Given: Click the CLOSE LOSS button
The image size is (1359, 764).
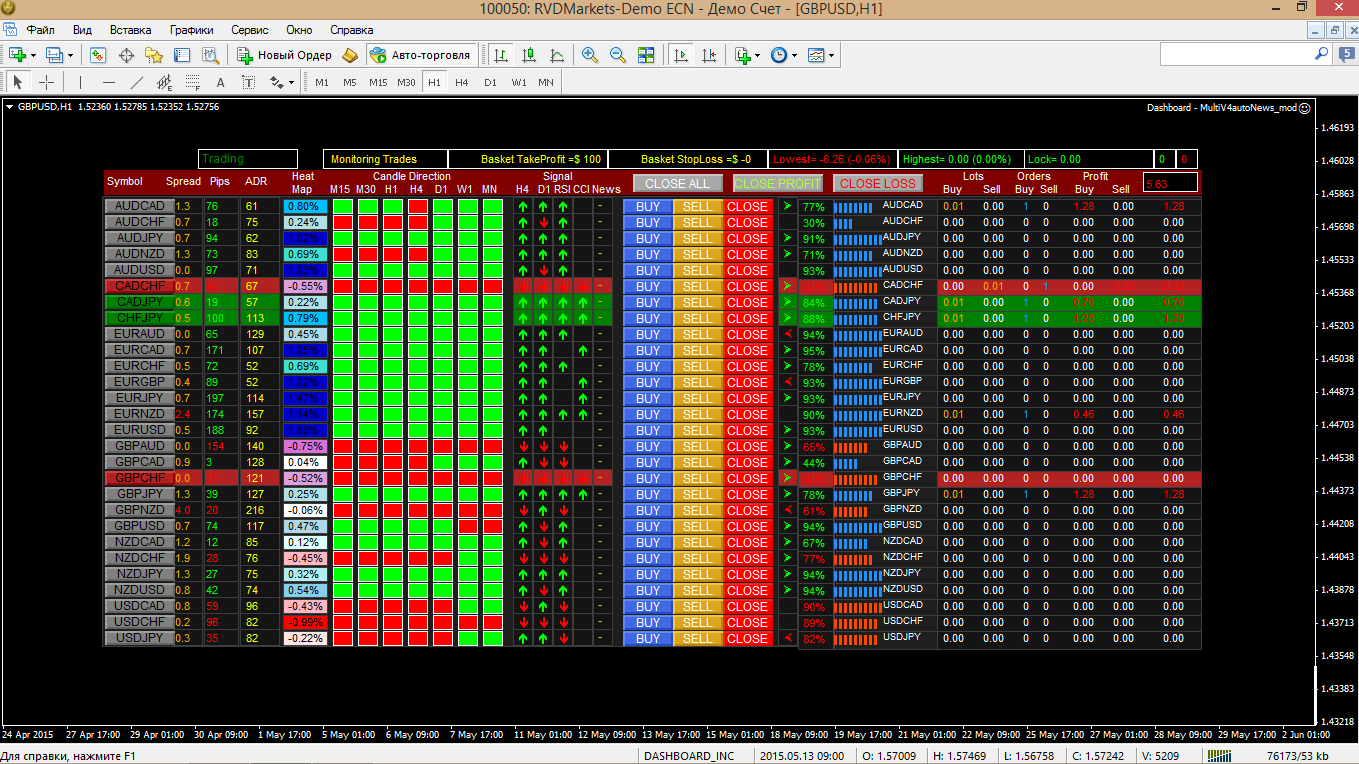Looking at the screenshot, I should [877, 183].
